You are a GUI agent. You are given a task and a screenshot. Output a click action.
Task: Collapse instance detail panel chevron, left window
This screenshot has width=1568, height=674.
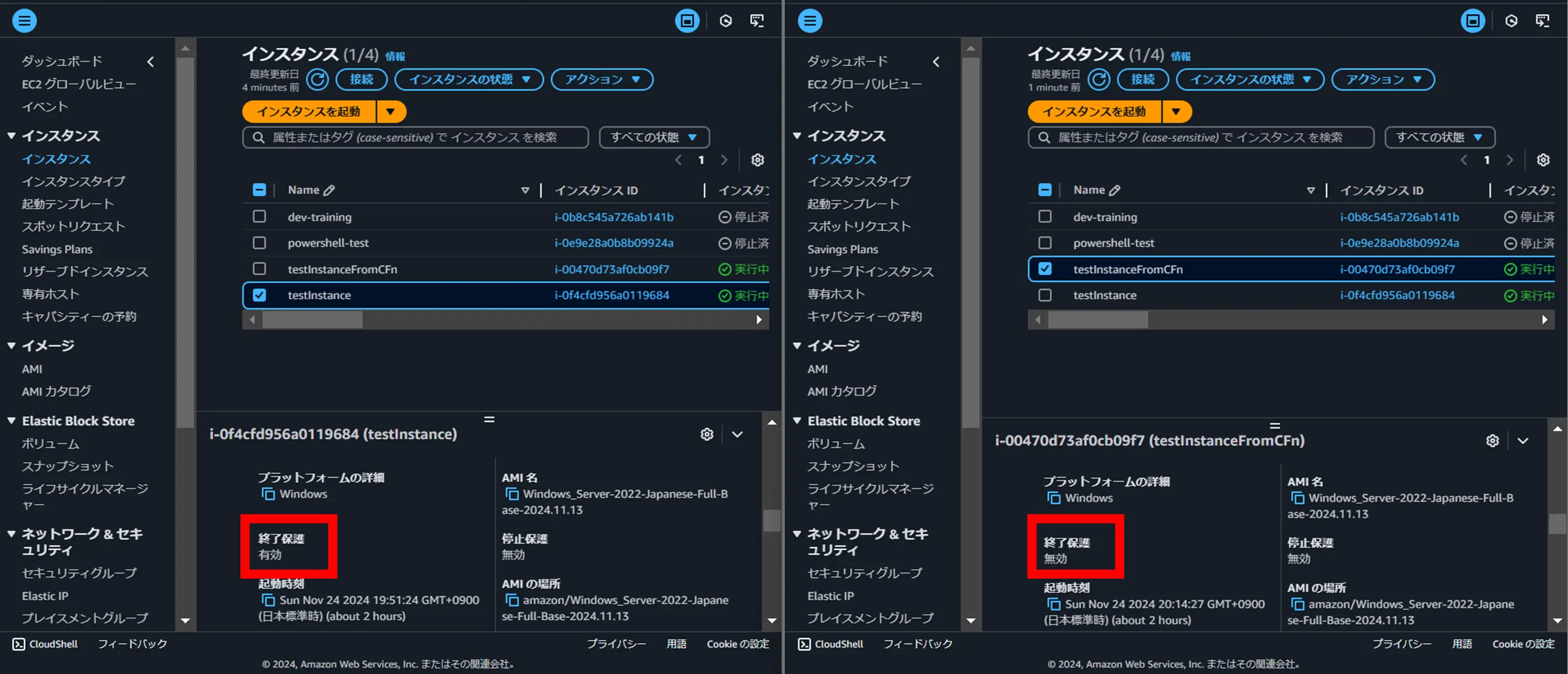click(x=737, y=434)
